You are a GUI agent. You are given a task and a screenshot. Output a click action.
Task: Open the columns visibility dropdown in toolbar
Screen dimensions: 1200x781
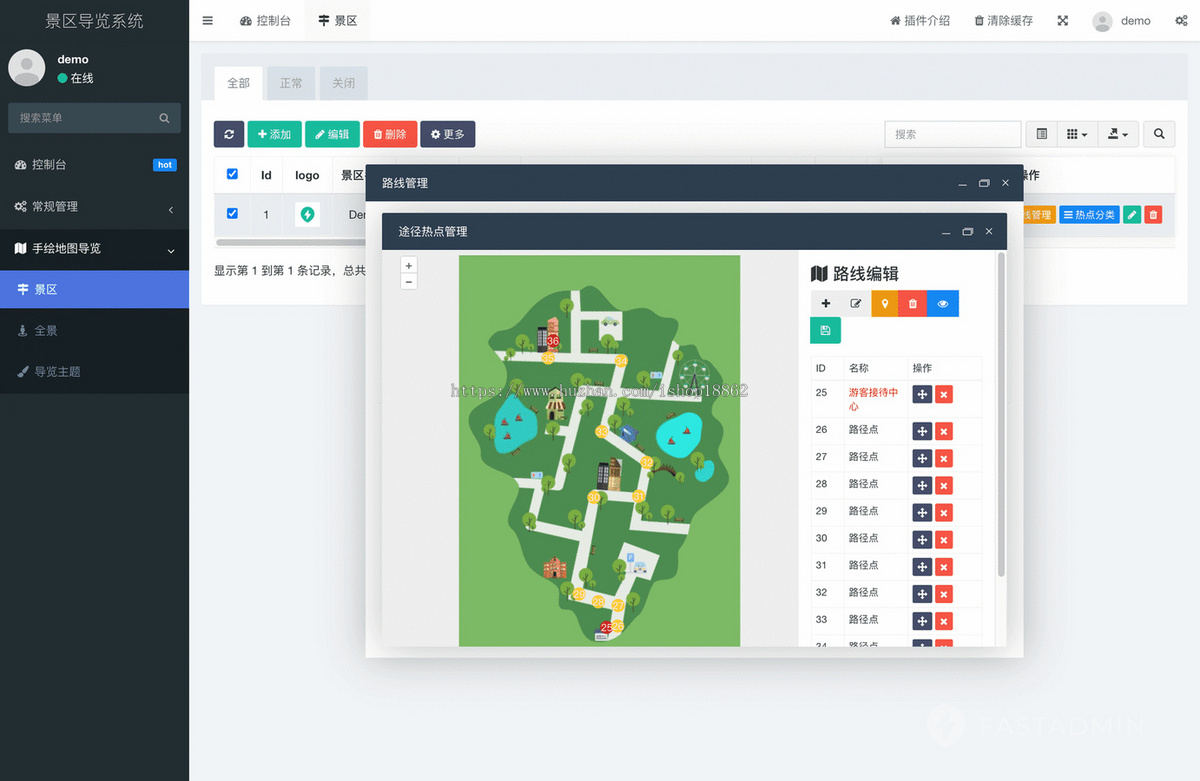(1074, 133)
